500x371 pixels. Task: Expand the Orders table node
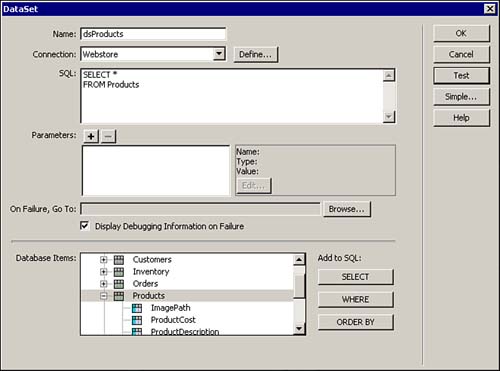[104, 284]
